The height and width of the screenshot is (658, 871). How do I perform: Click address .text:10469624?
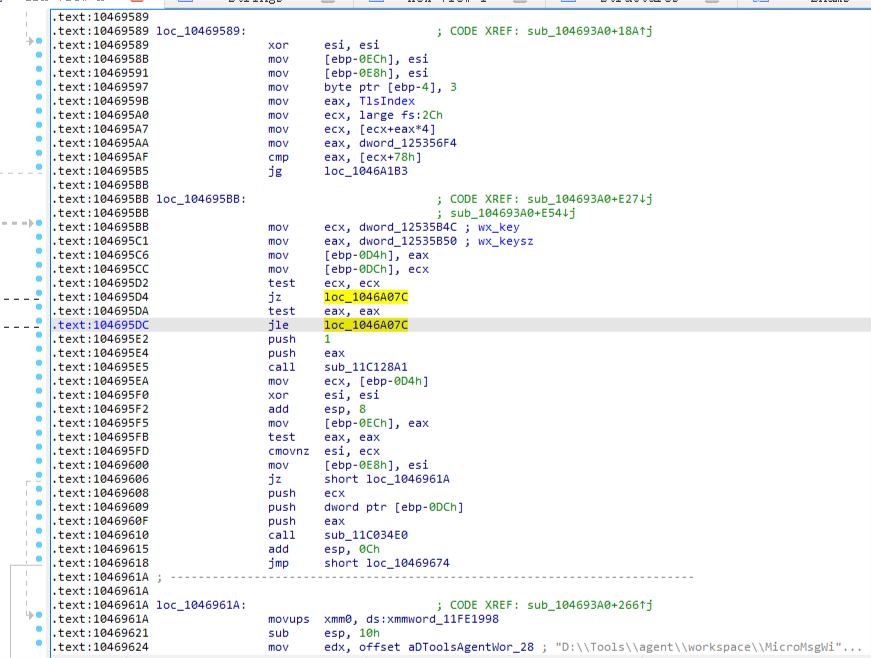(101, 647)
